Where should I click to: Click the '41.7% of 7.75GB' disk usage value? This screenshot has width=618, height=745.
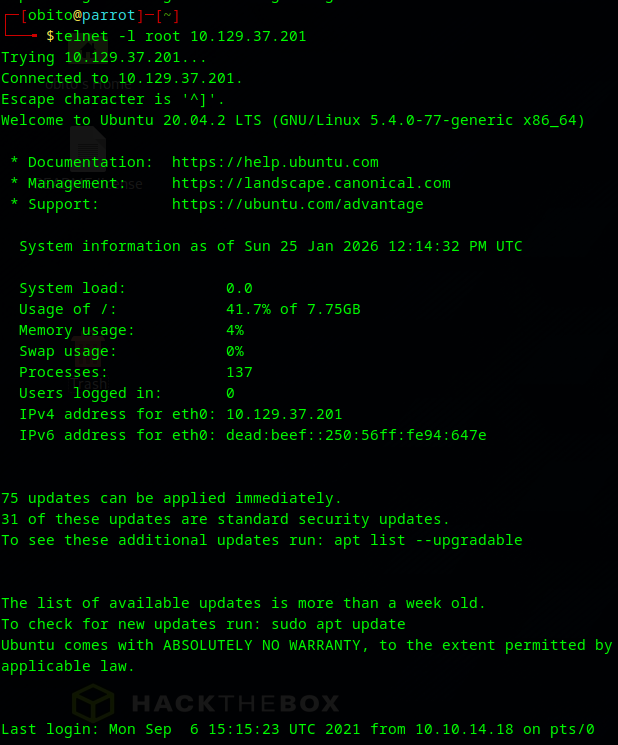293,309
